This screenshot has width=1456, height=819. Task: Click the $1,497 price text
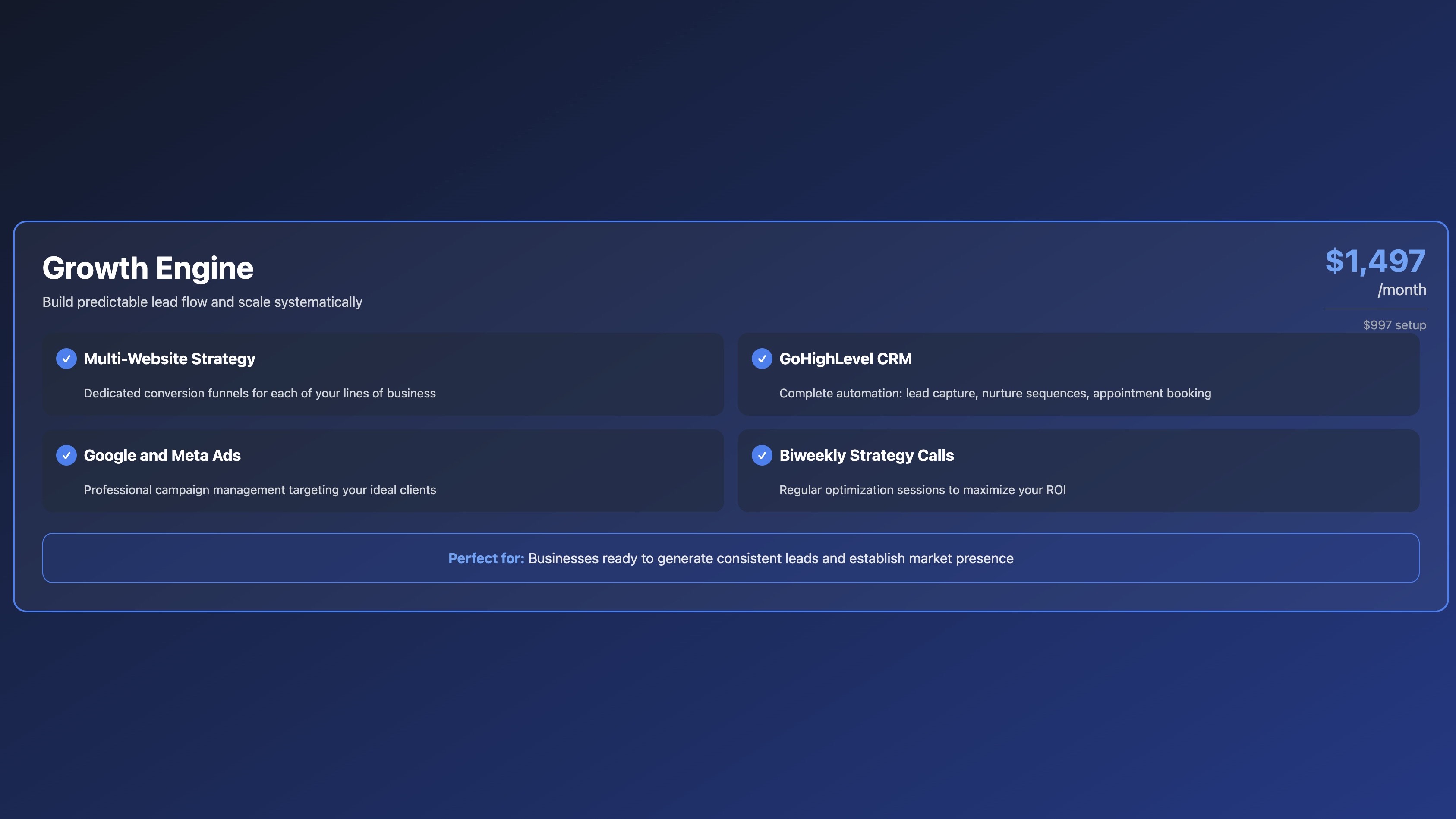[1375, 261]
